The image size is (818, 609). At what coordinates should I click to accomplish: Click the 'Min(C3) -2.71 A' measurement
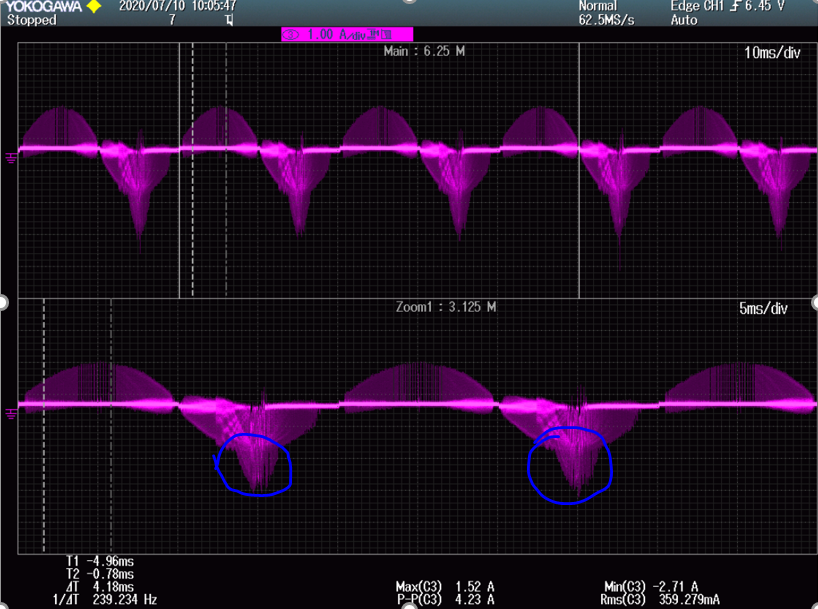point(651,587)
